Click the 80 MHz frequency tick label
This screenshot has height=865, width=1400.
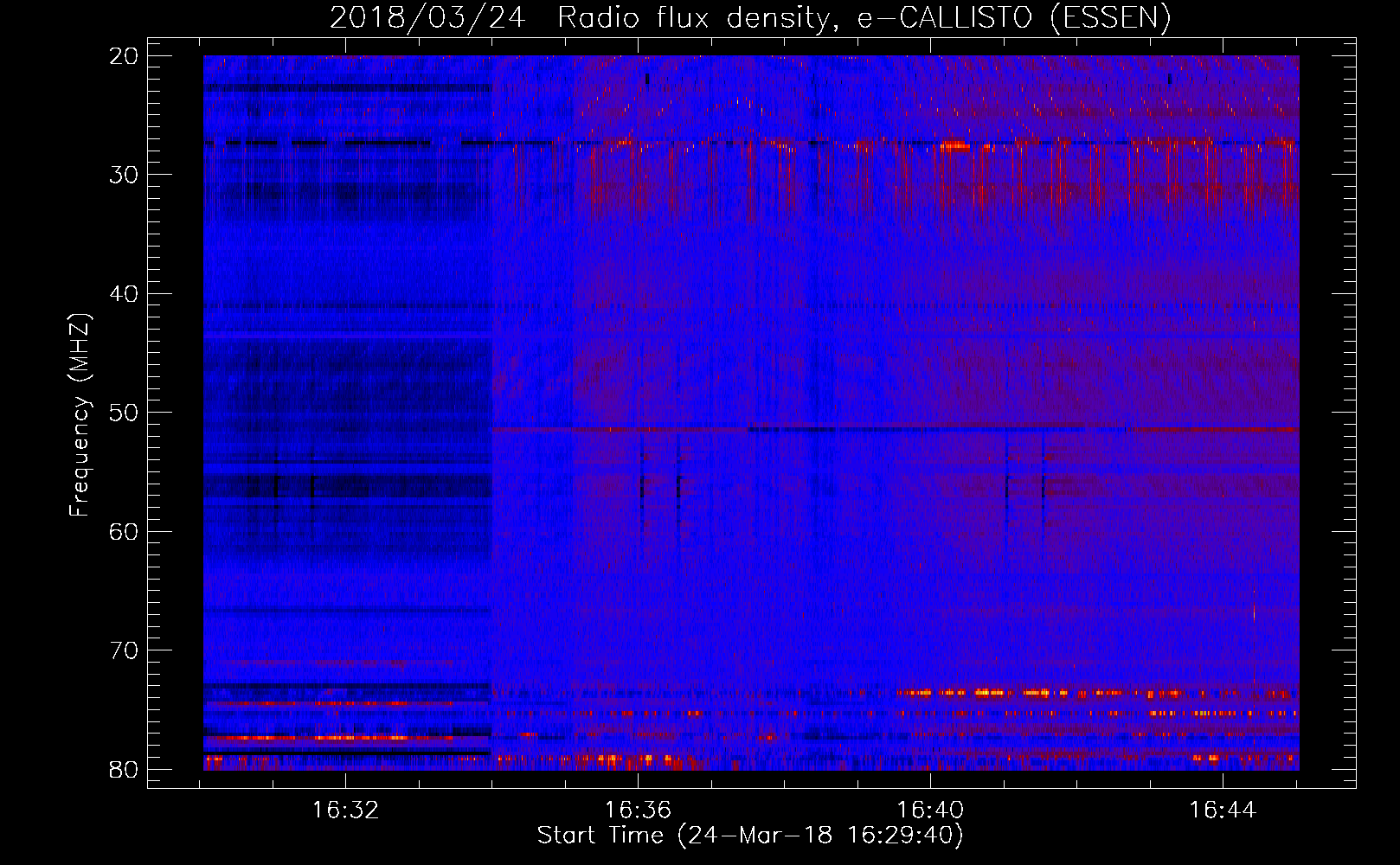125,769
